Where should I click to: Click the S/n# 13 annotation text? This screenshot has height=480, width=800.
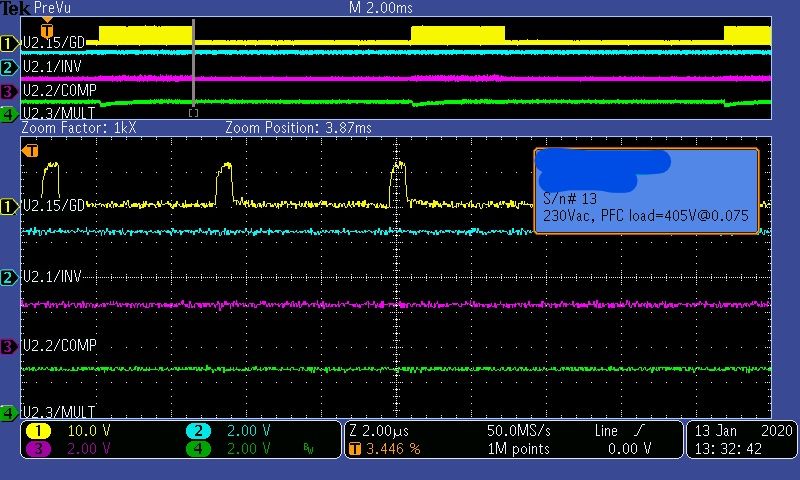[x=570, y=198]
